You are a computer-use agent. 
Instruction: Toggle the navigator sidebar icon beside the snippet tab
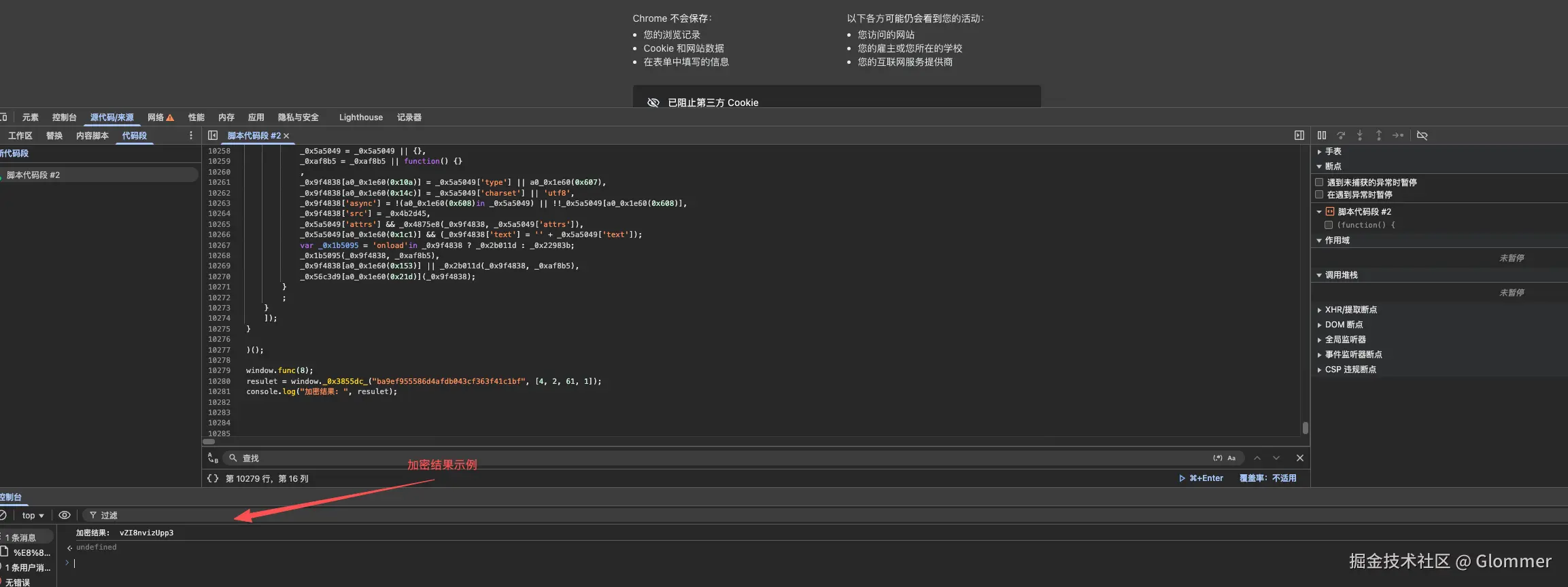213,135
